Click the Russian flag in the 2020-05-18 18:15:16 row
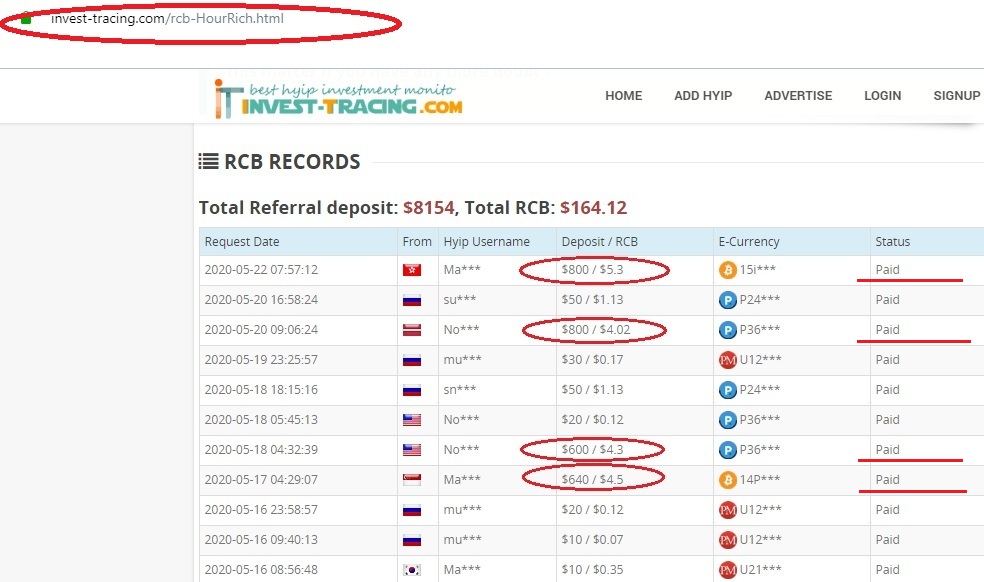Screen dimensions: 984x582 (412, 390)
